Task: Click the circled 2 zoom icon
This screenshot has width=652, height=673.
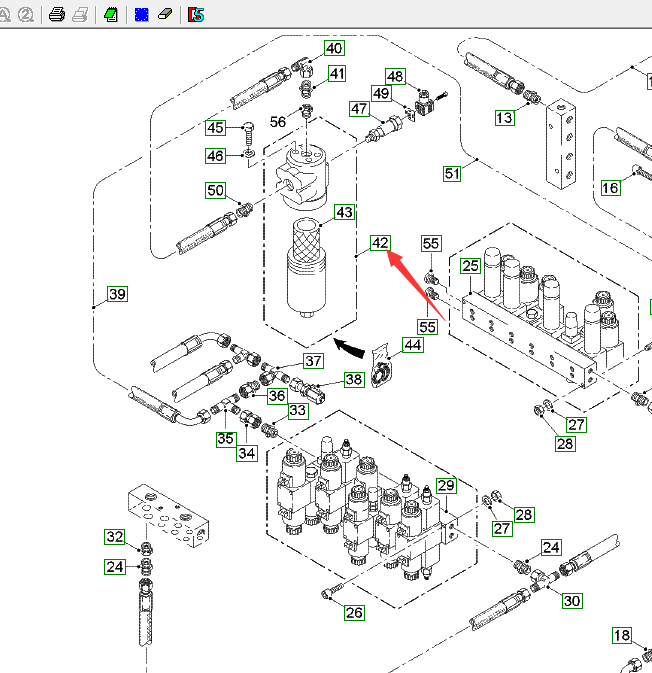Action: (x=26, y=14)
